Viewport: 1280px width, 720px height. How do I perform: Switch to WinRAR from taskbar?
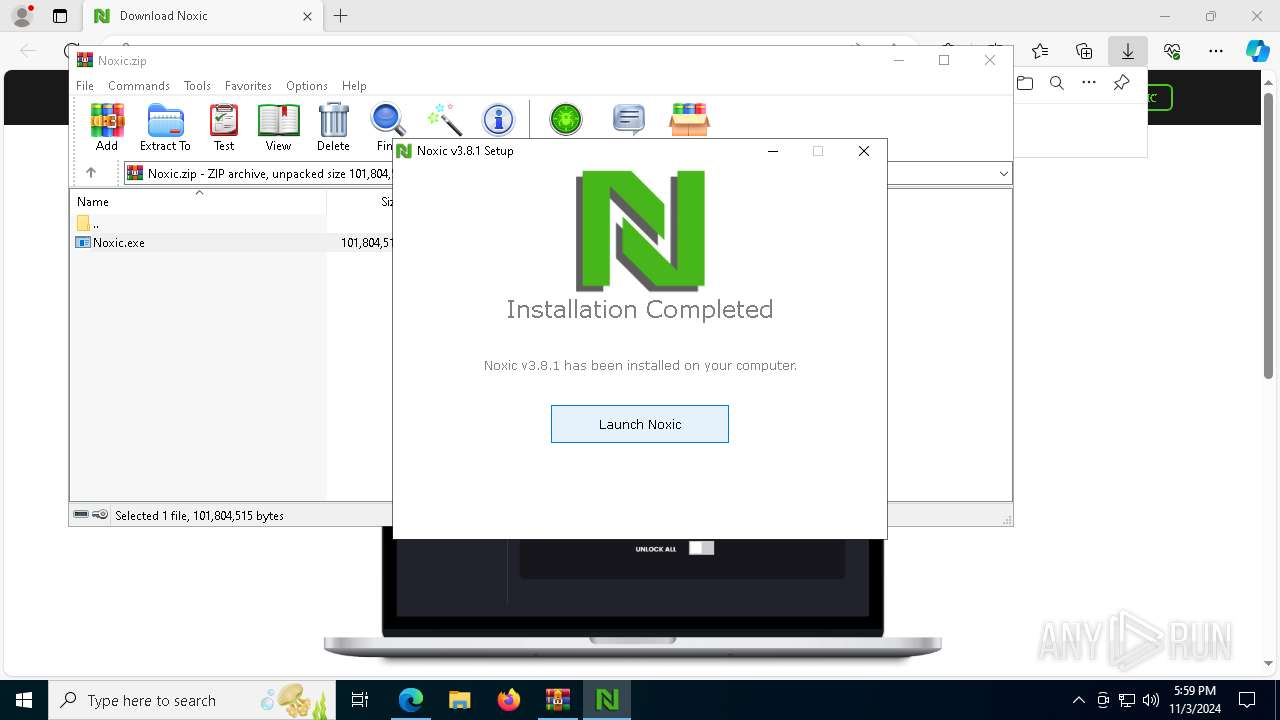coord(557,700)
